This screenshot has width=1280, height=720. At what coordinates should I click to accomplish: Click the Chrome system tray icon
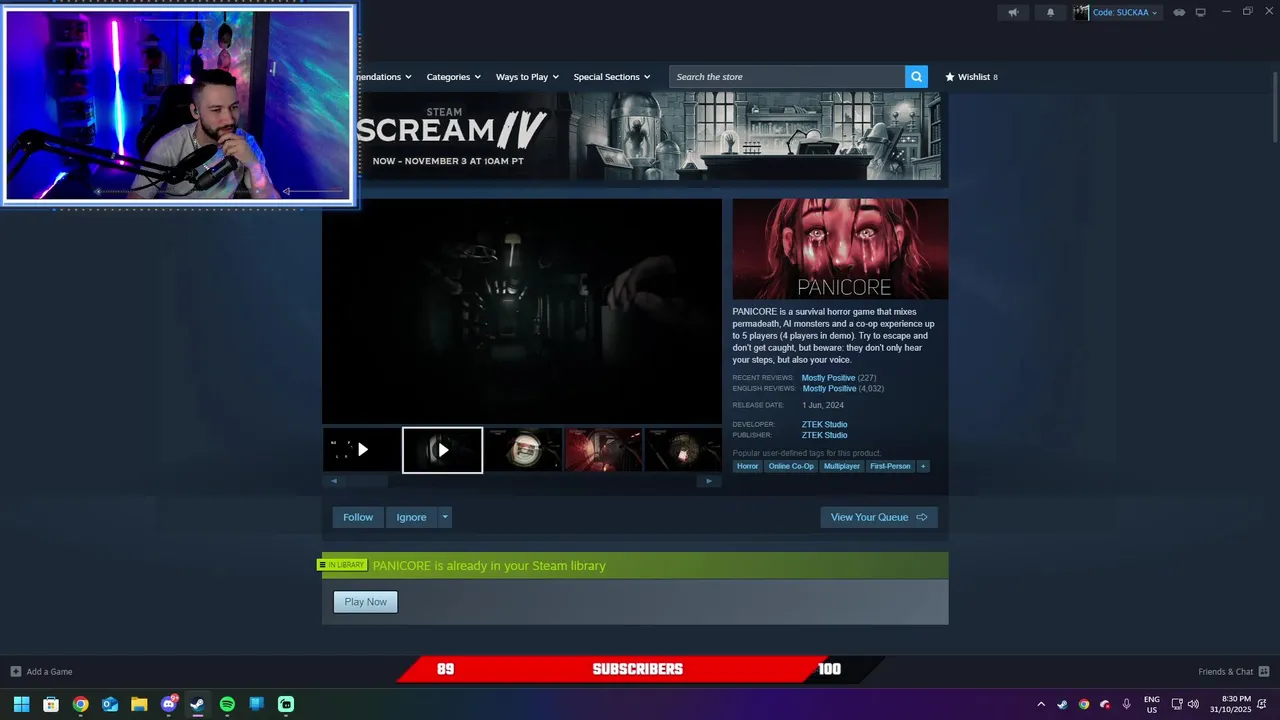tap(1084, 704)
